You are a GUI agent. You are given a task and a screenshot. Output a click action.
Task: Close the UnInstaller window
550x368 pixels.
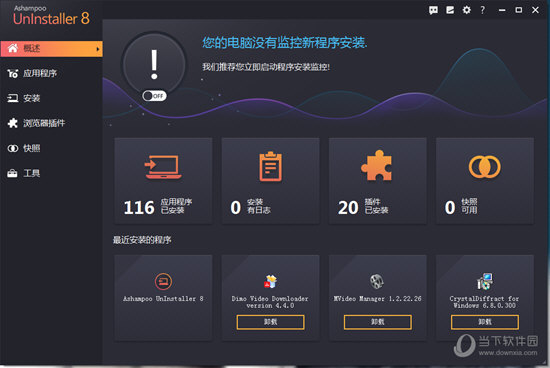535,10
